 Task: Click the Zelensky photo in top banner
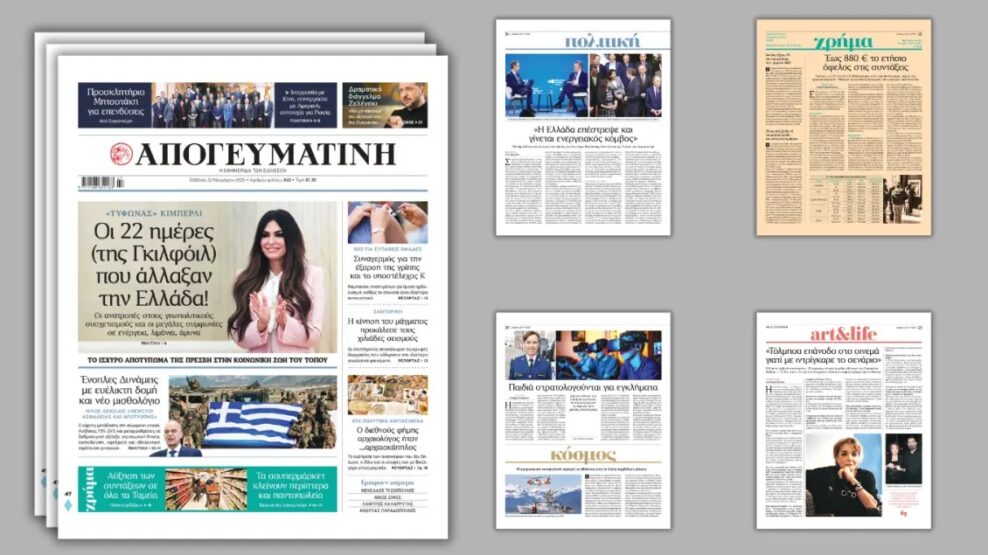click(x=406, y=105)
